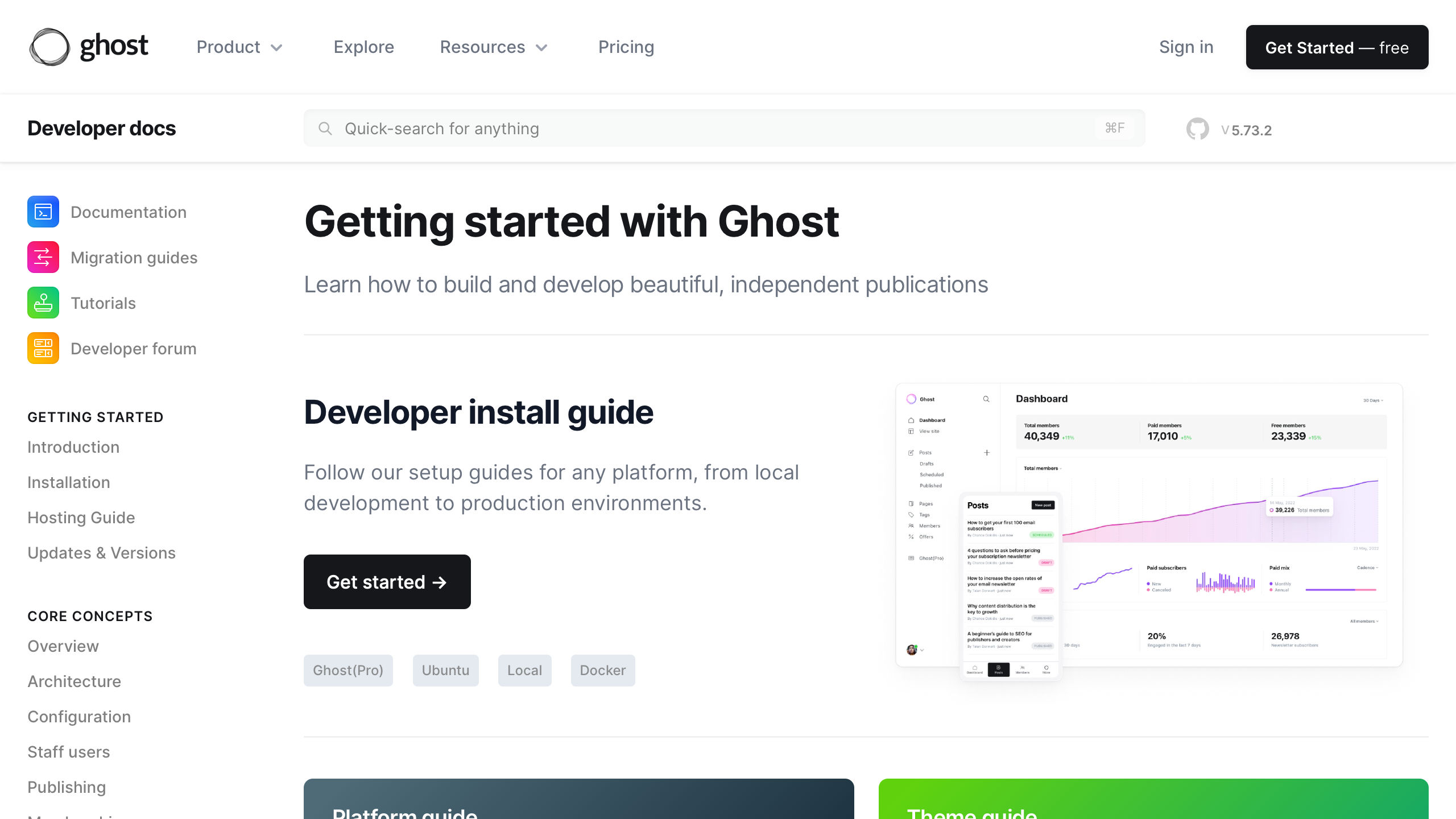Expand the Product dropdown chevron
This screenshot has width=1456, height=819.
[276, 48]
